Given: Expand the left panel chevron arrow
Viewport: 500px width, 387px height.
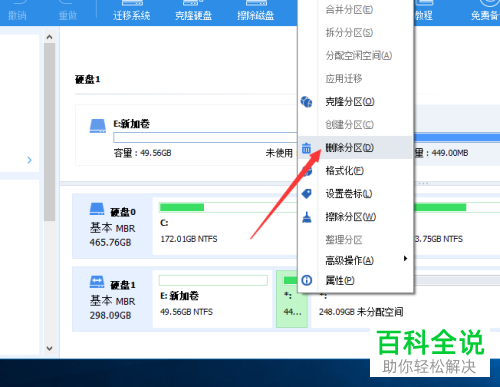Looking at the screenshot, I should (x=29, y=160).
